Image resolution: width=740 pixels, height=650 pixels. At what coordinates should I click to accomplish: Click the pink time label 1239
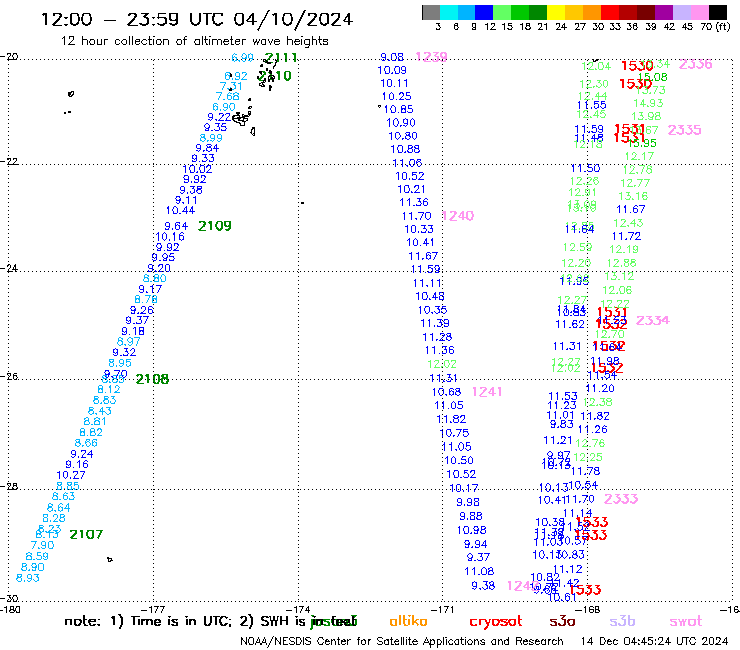[x=431, y=57]
